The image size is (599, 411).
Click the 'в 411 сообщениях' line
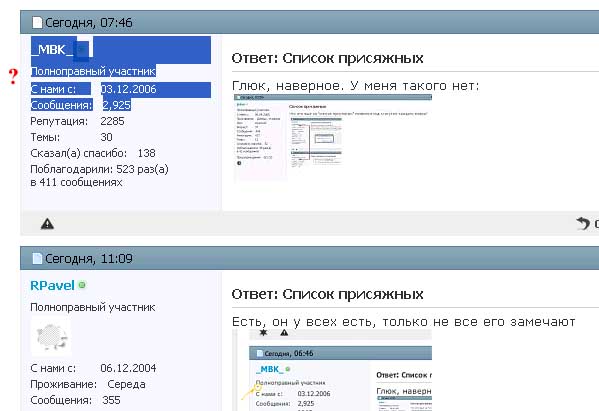[76, 182]
